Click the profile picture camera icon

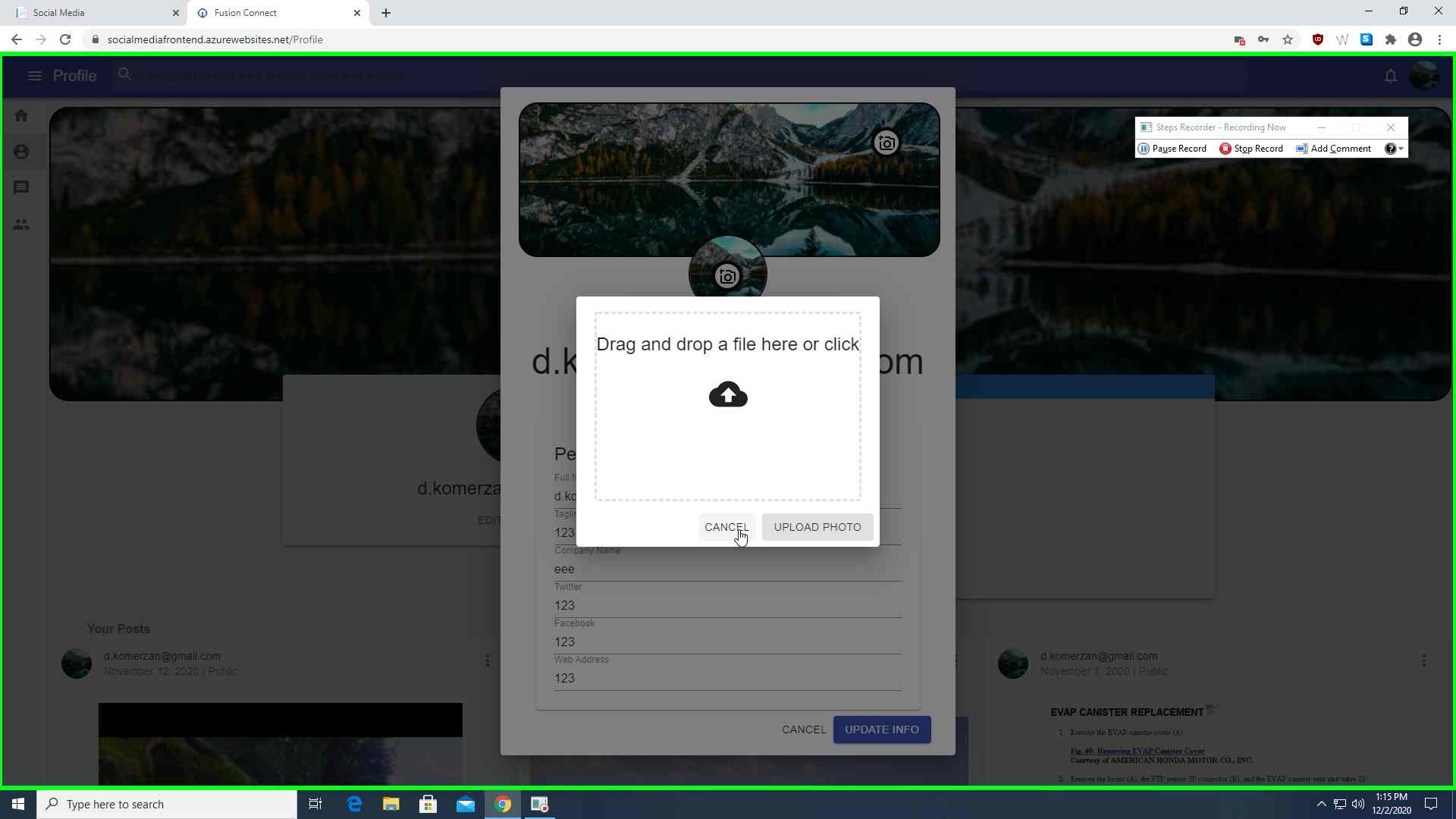pyautogui.click(x=727, y=276)
